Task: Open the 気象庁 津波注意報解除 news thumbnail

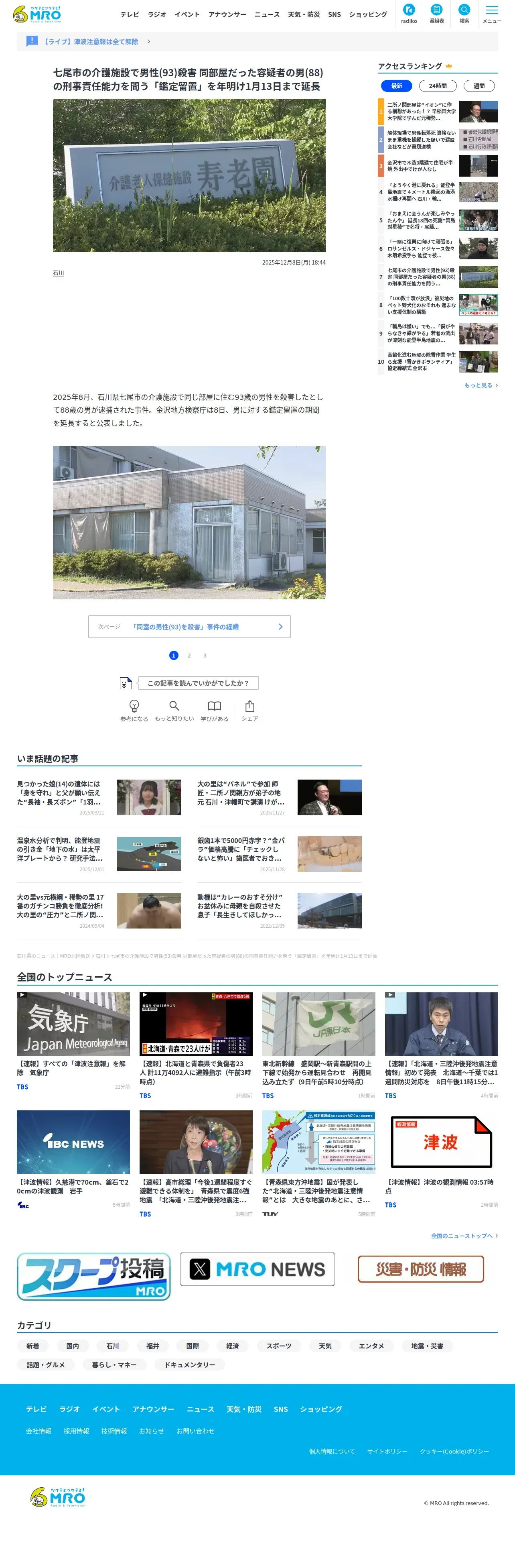Action: [x=73, y=1024]
